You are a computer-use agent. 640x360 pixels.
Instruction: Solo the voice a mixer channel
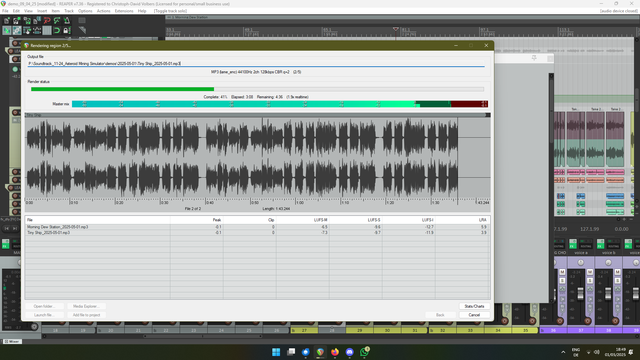point(590,281)
